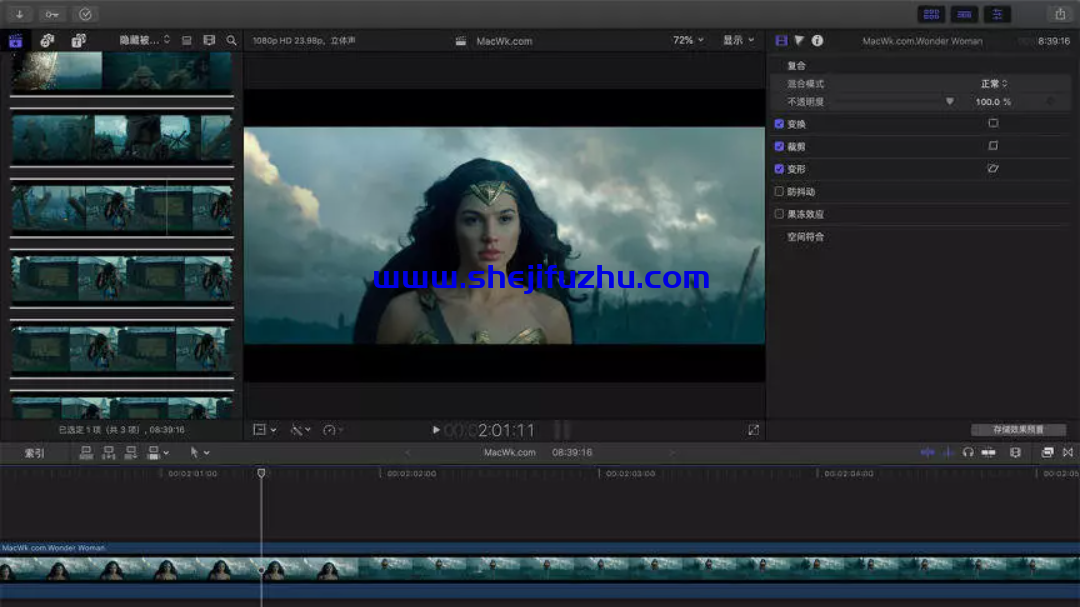This screenshot has height=607, width=1080.
Task: Open timeline clip appearance settings
Action: point(1015,453)
